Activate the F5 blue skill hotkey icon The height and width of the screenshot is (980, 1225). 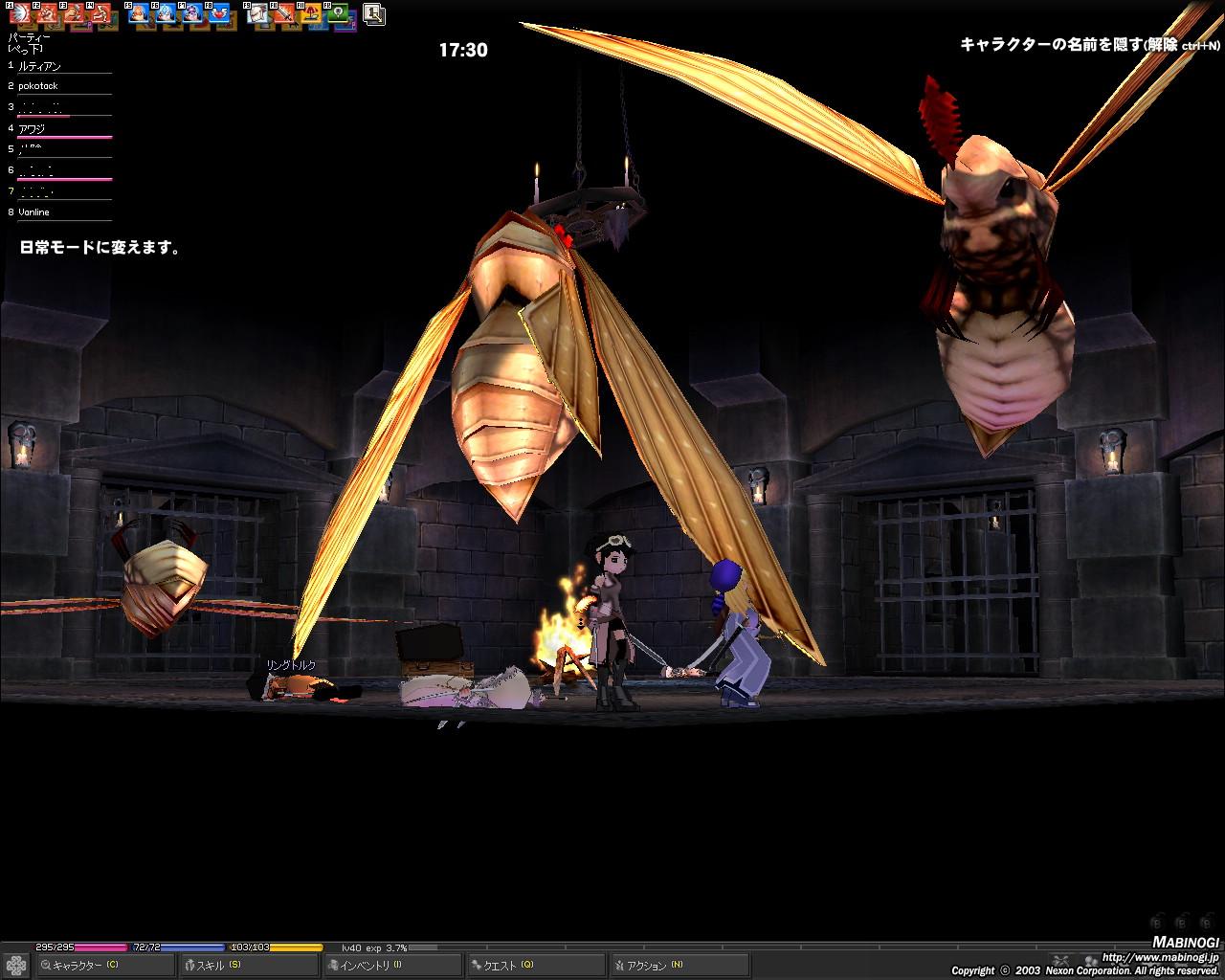pyautogui.click(x=139, y=13)
